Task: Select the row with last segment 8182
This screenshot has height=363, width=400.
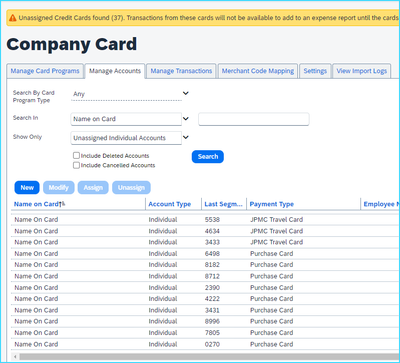Action: [x=205, y=265]
